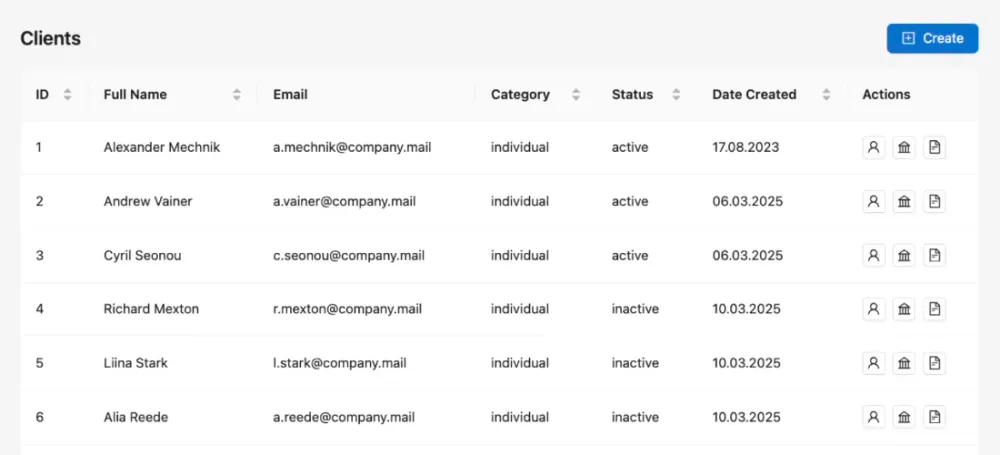Open the document icon for Alia Reede

934,417
